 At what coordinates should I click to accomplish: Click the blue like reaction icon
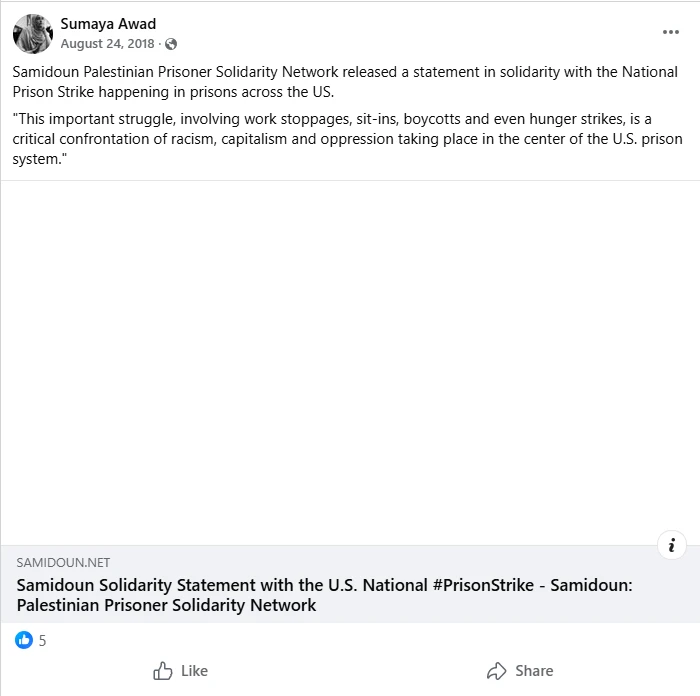(x=24, y=640)
